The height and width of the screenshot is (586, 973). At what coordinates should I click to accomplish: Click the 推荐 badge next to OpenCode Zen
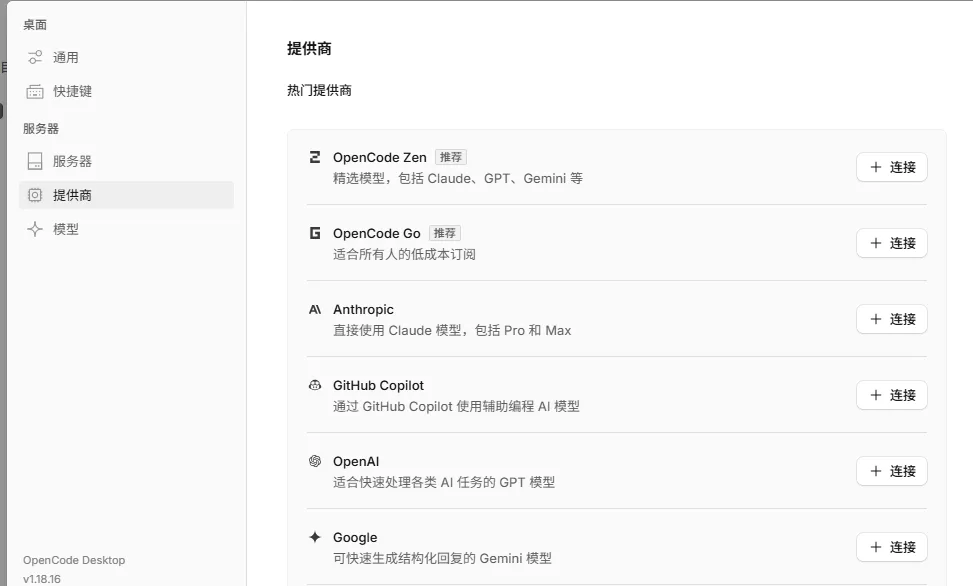tap(451, 157)
